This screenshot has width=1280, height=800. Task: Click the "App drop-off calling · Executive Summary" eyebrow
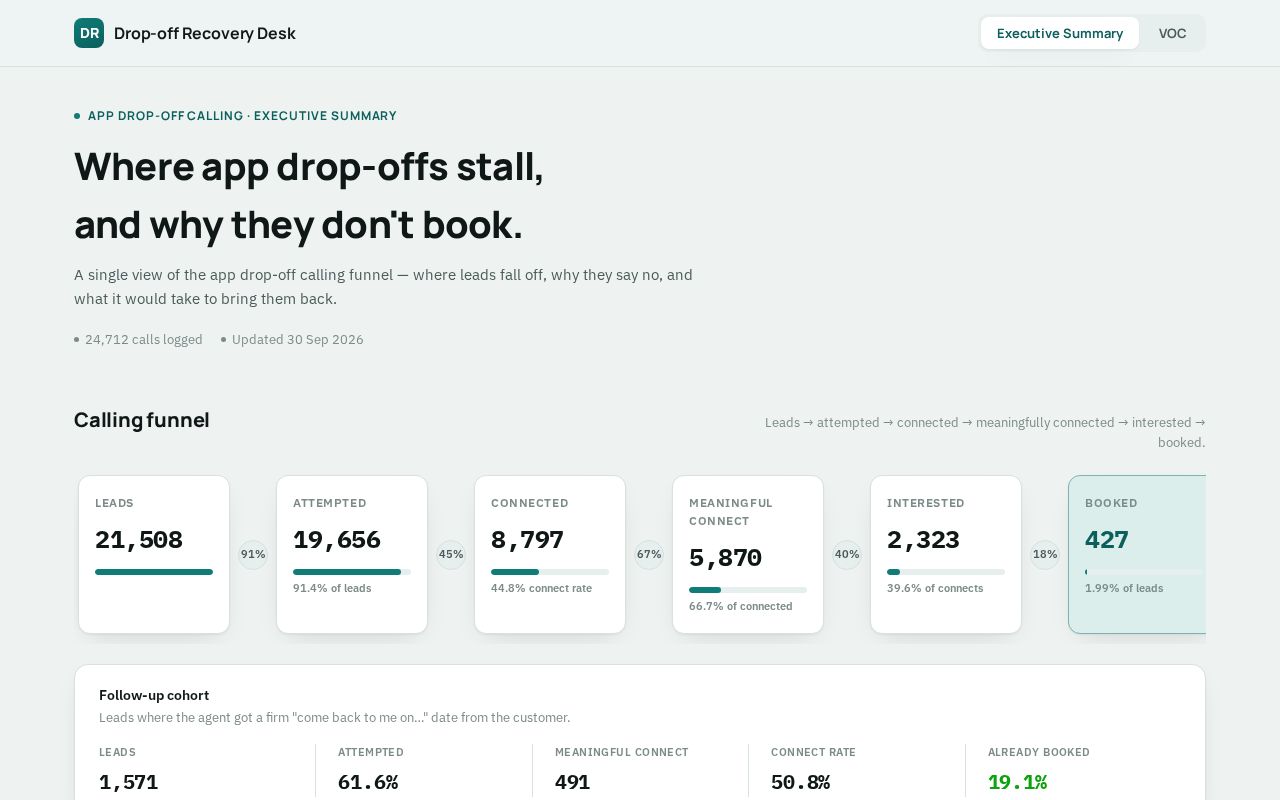coord(242,116)
